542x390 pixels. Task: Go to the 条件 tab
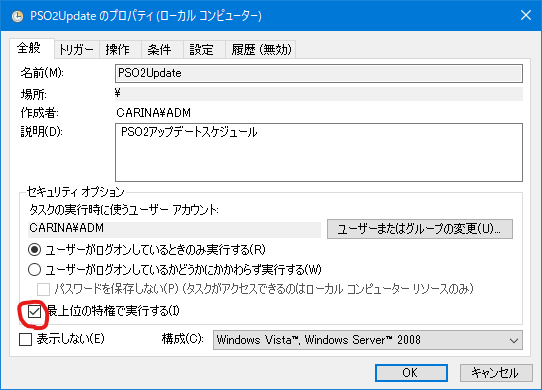coord(161,49)
